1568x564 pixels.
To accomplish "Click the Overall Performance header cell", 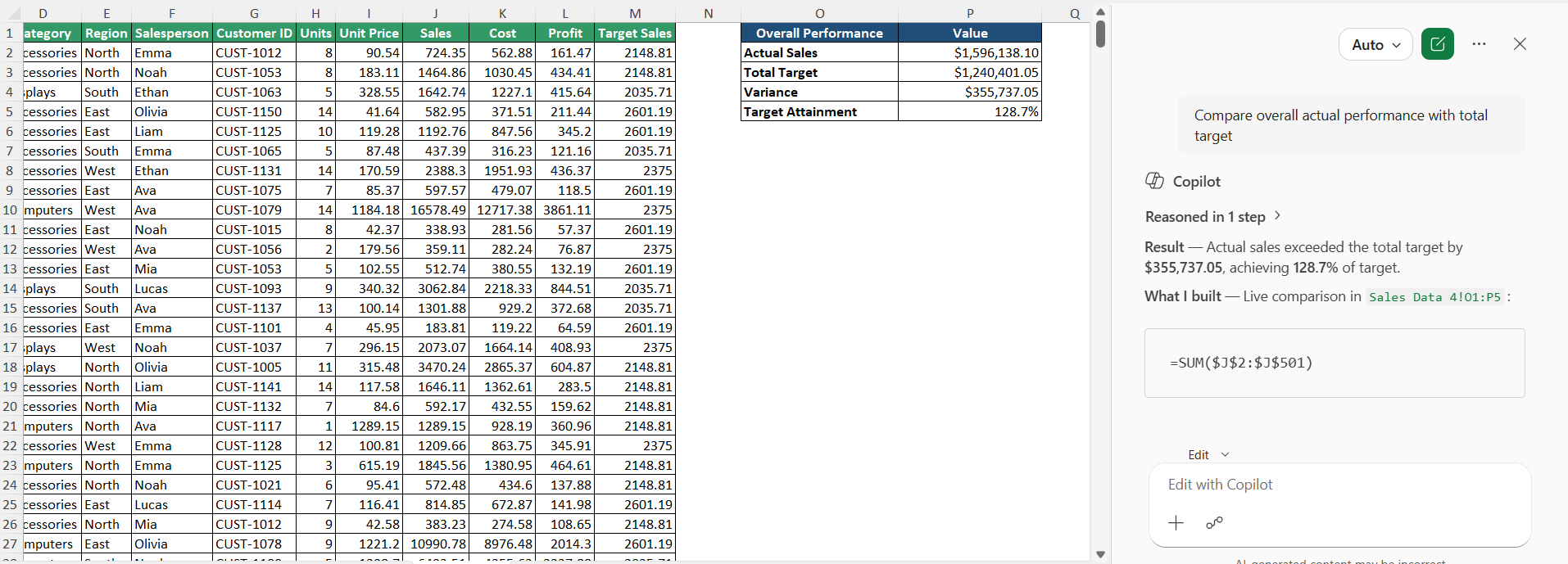I will [819, 33].
